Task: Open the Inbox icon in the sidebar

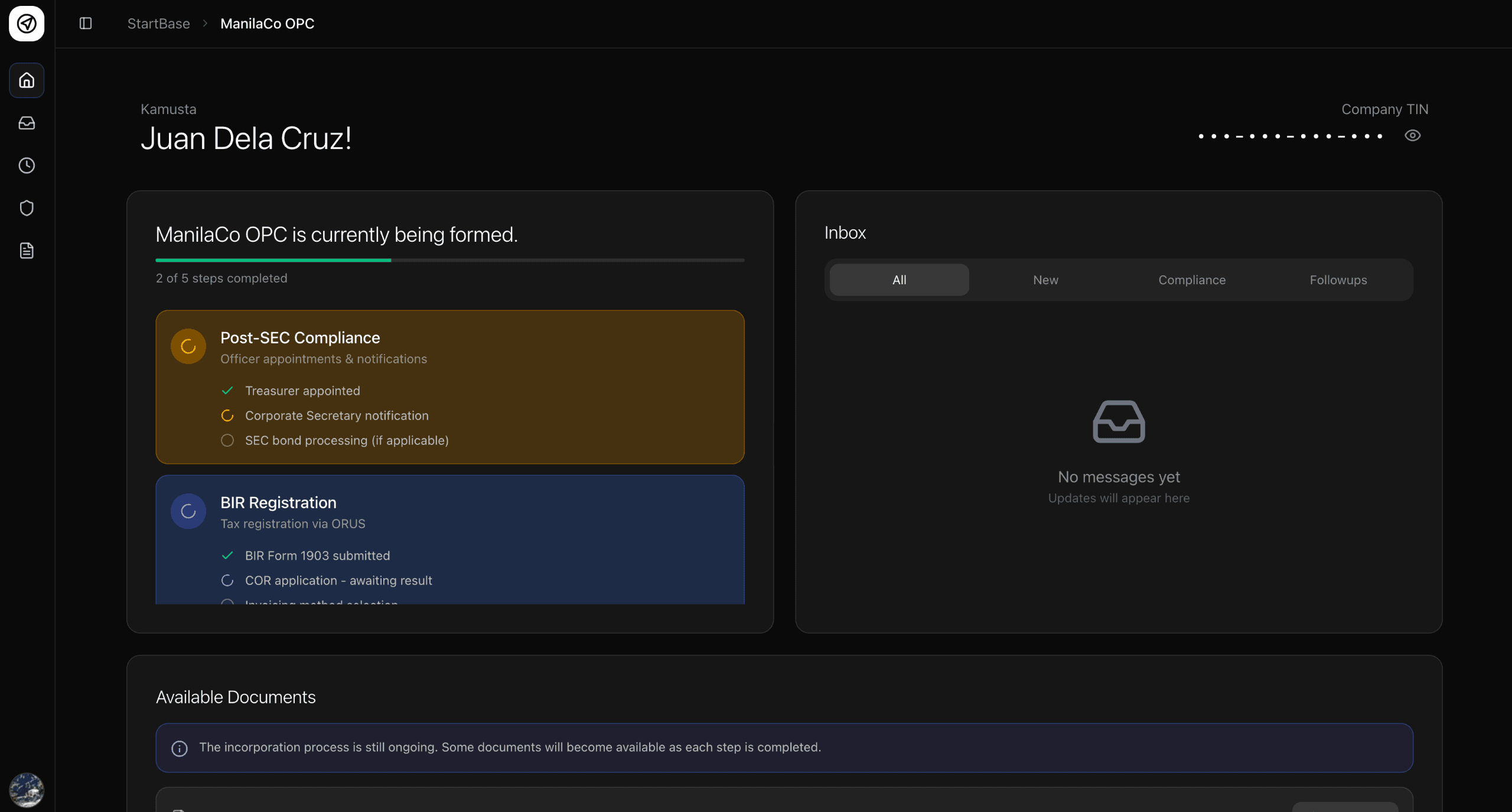Action: pyautogui.click(x=27, y=123)
